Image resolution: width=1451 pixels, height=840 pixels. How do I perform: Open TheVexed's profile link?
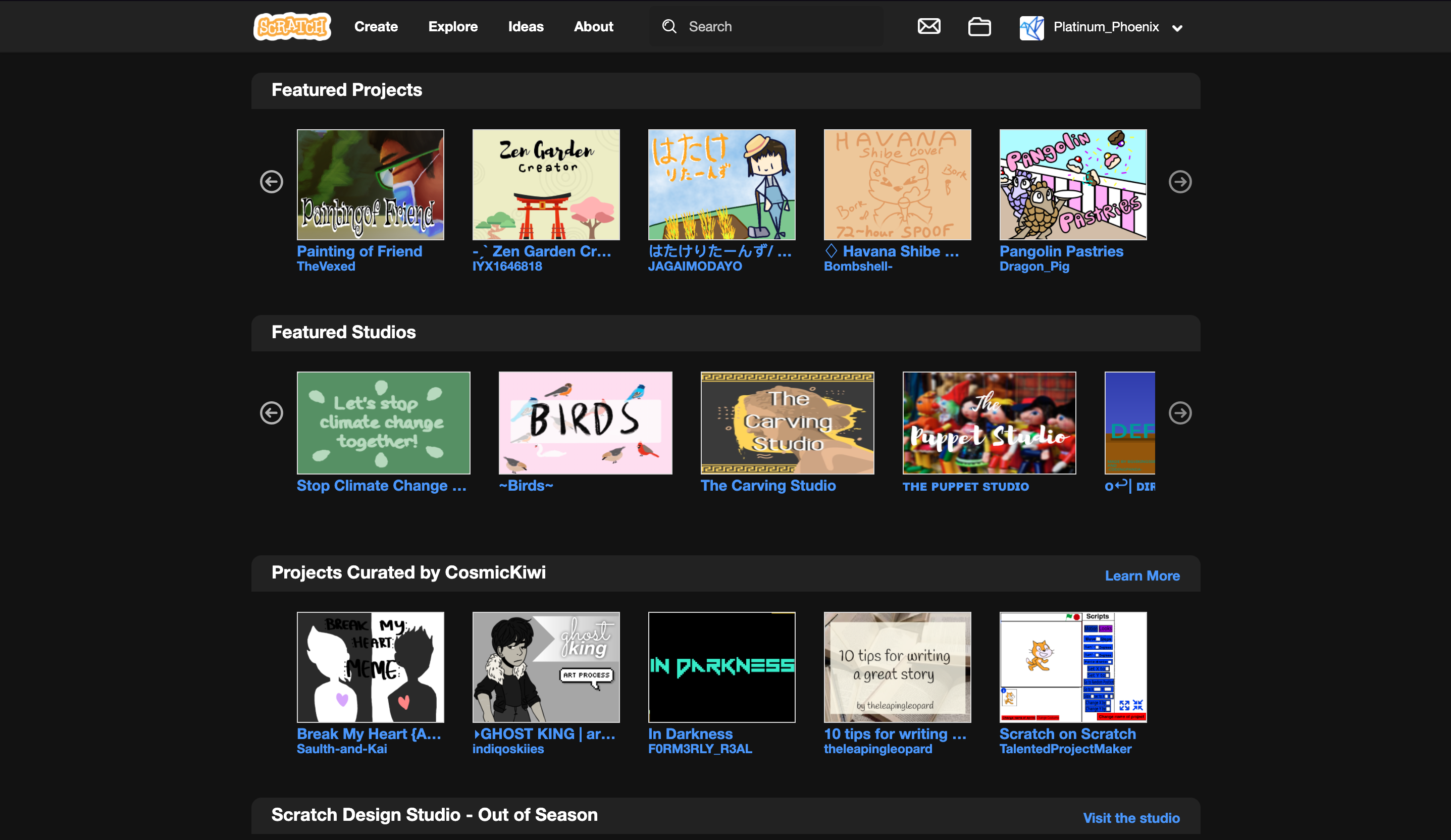pyautogui.click(x=326, y=266)
